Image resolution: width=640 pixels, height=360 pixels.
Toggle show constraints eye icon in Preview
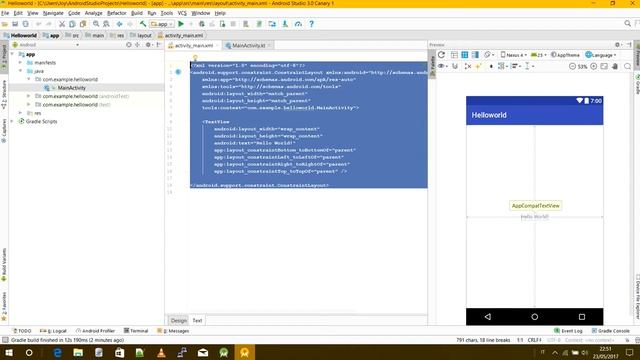(x=442, y=66)
